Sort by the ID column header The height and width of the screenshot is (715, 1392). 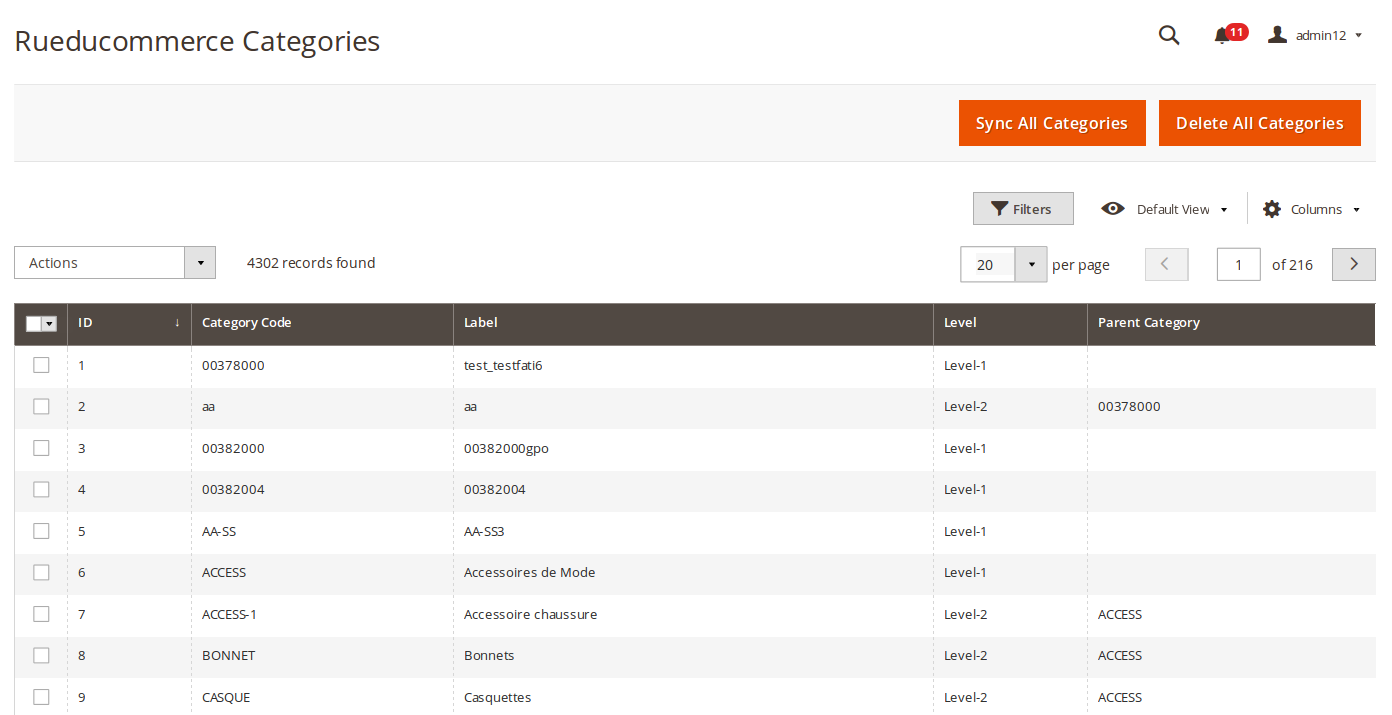(129, 323)
